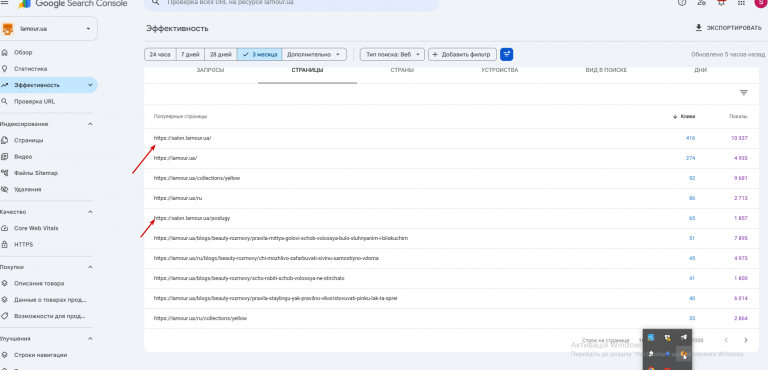This screenshot has height=370, width=768.
Task: Select the 28 дней date range
Action: [221, 54]
